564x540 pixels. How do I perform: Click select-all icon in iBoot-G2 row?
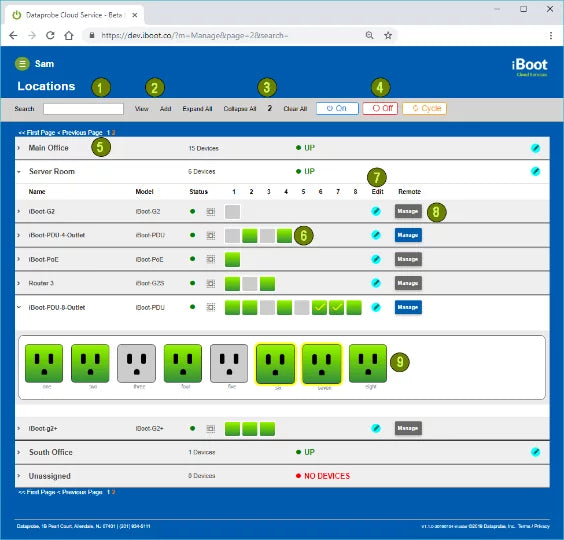coord(211,212)
